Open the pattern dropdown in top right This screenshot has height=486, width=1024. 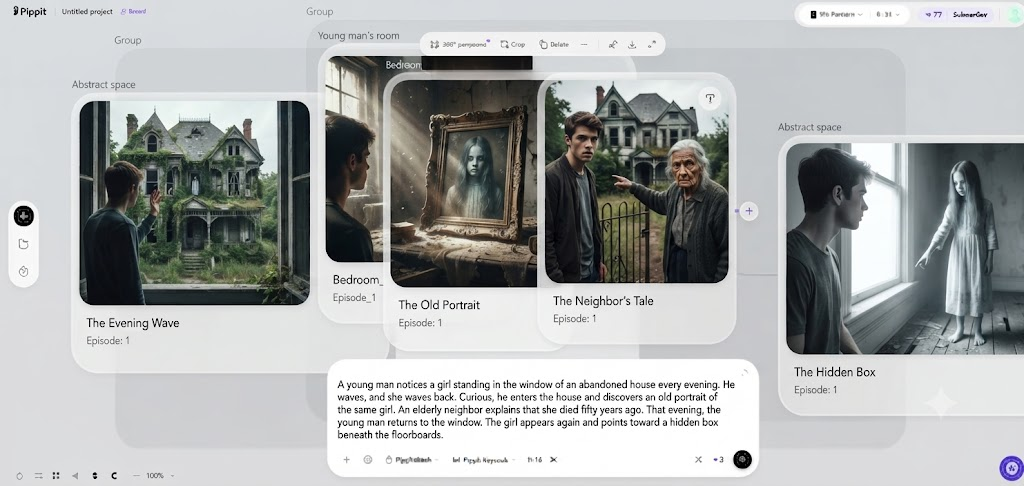836,14
